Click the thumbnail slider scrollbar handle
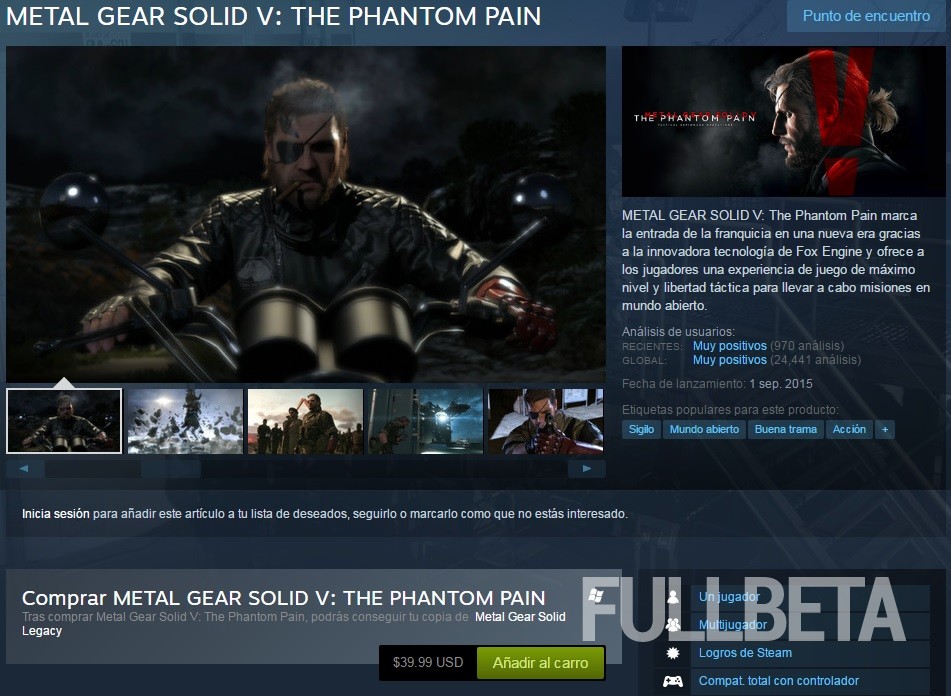Image resolution: width=951 pixels, height=696 pixels. point(123,468)
